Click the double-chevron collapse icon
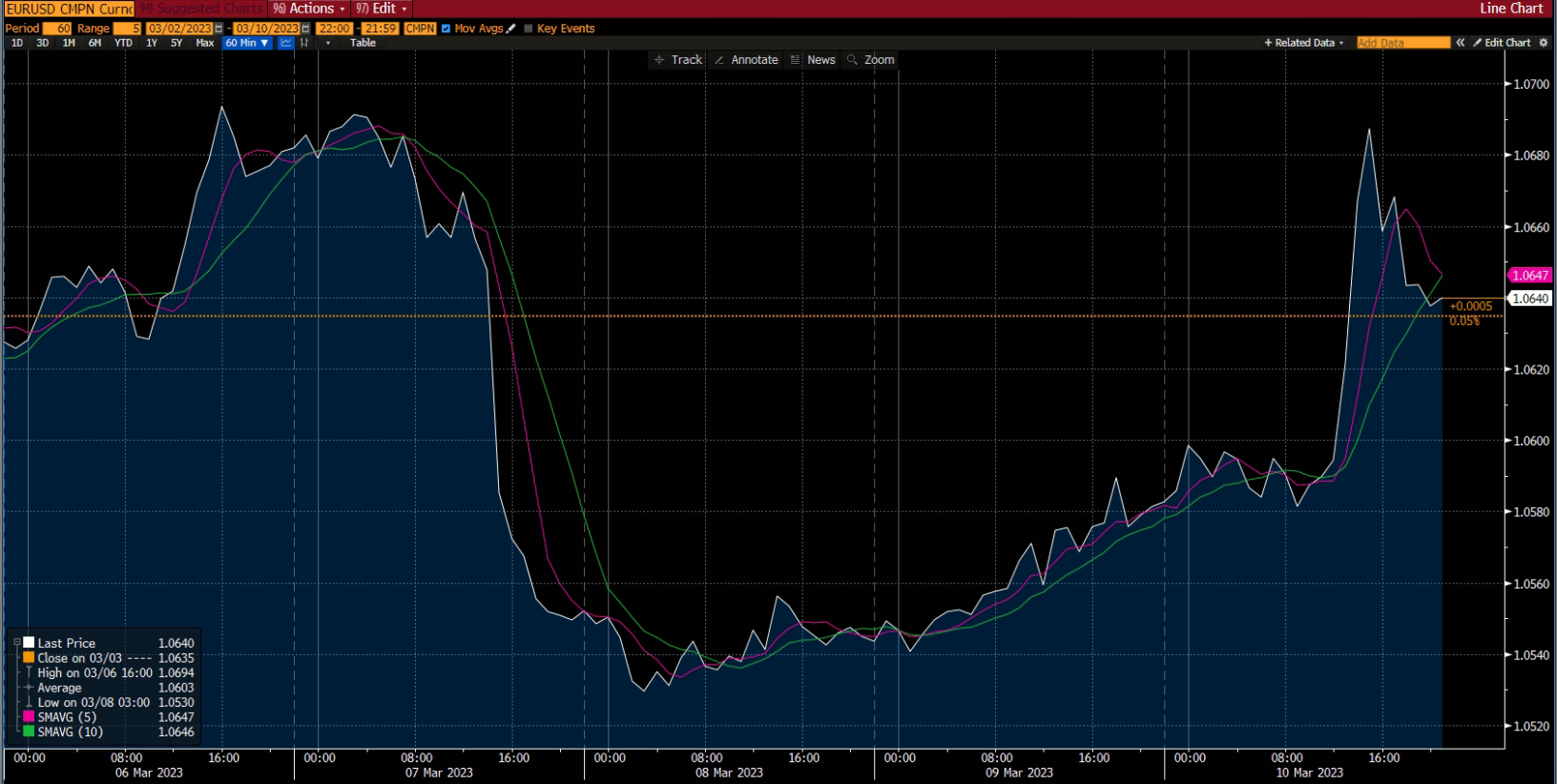The width and height of the screenshot is (1557, 784). coord(1460,43)
